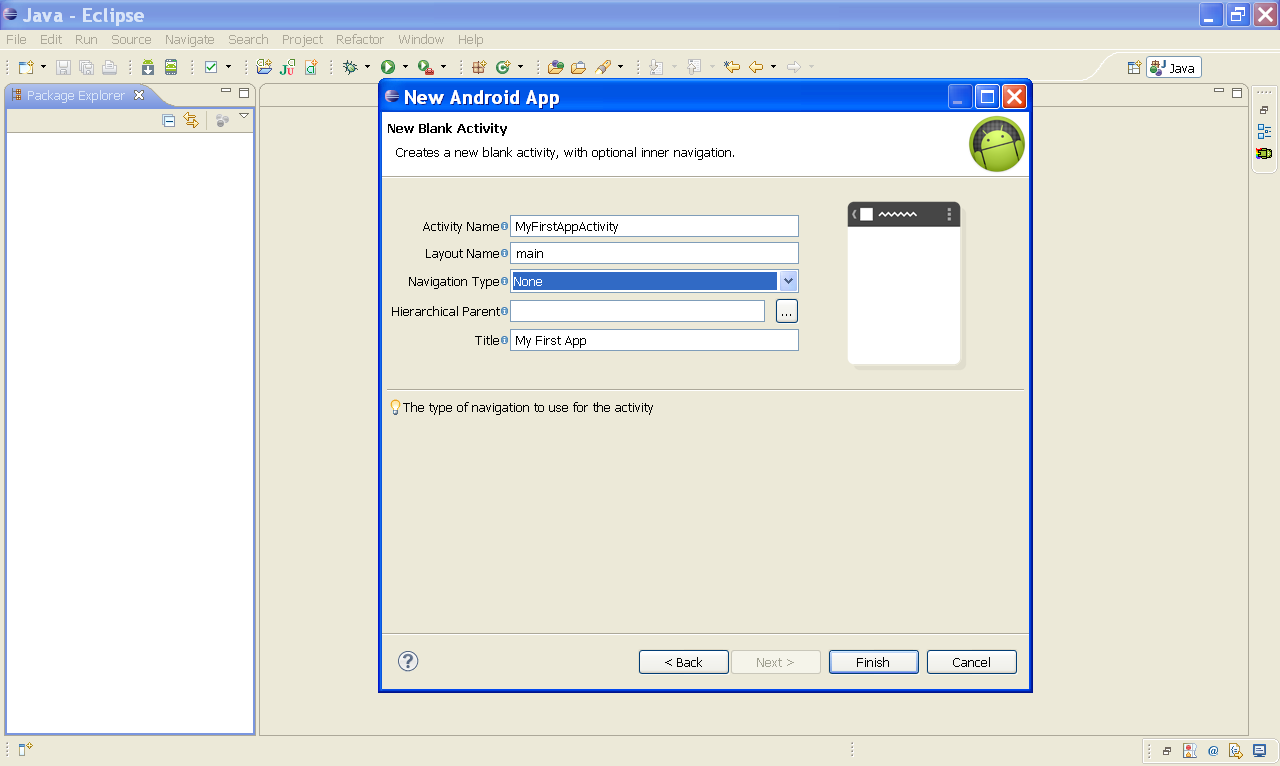
Task: Click the Cancel button
Action: click(x=972, y=662)
